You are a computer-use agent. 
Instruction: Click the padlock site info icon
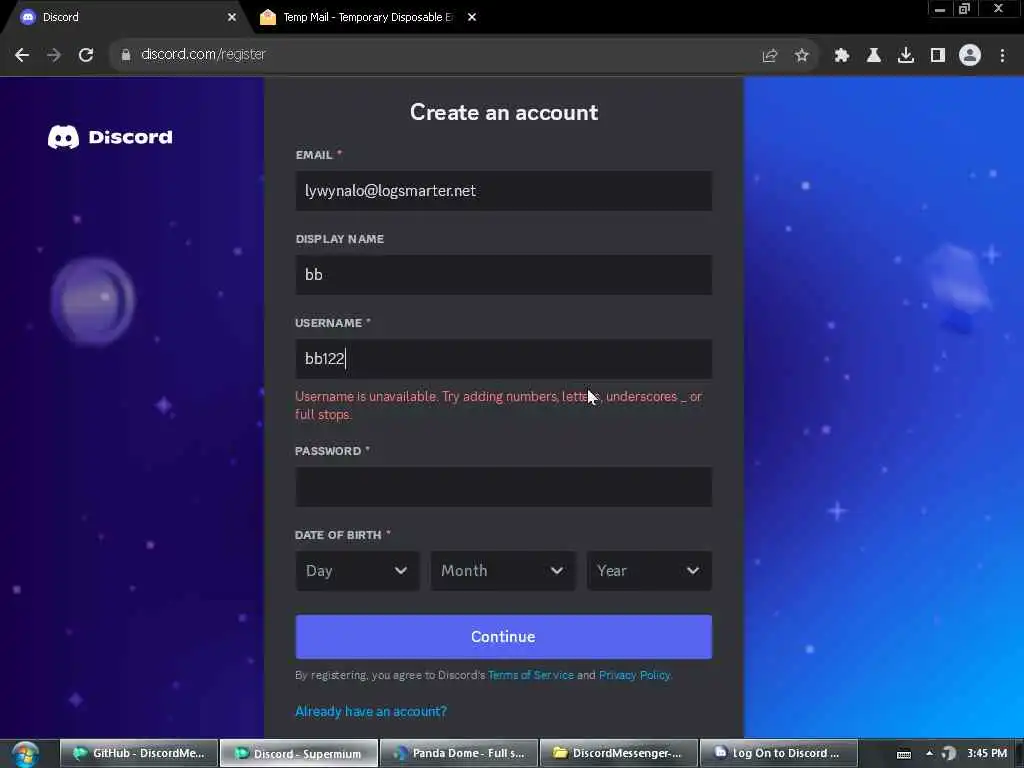tap(126, 55)
